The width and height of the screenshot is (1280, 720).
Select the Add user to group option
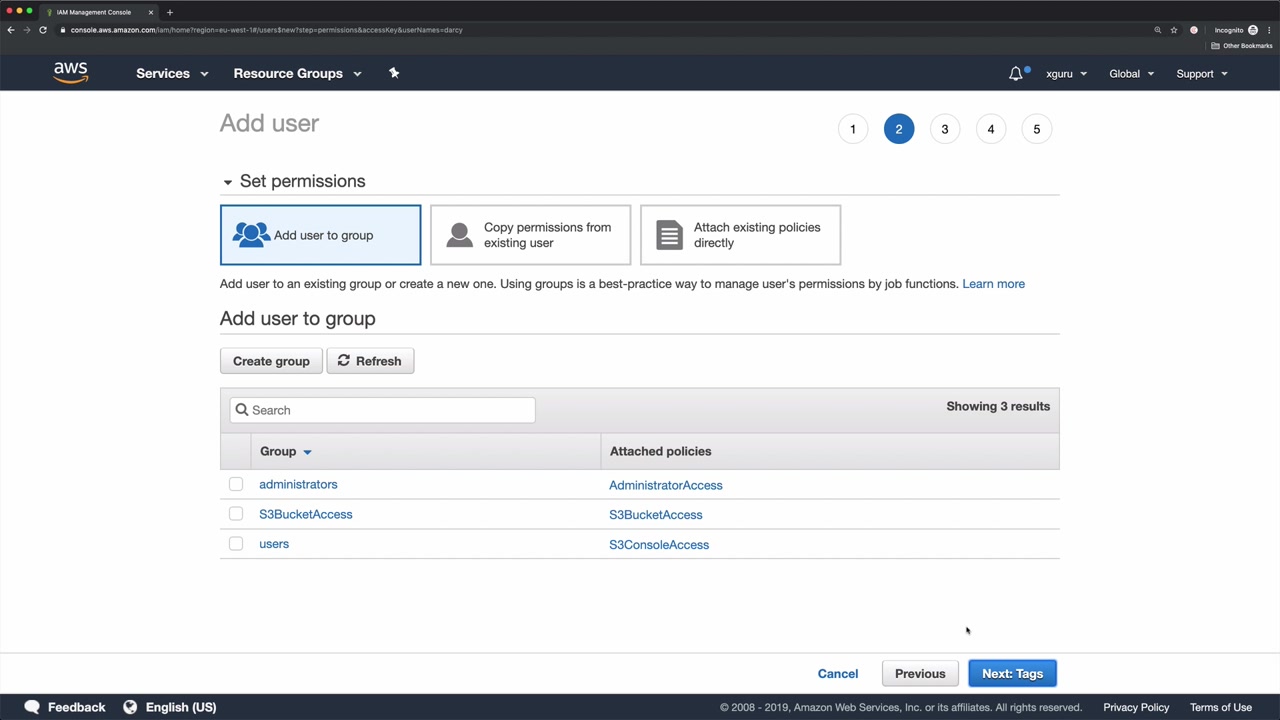[320, 235]
